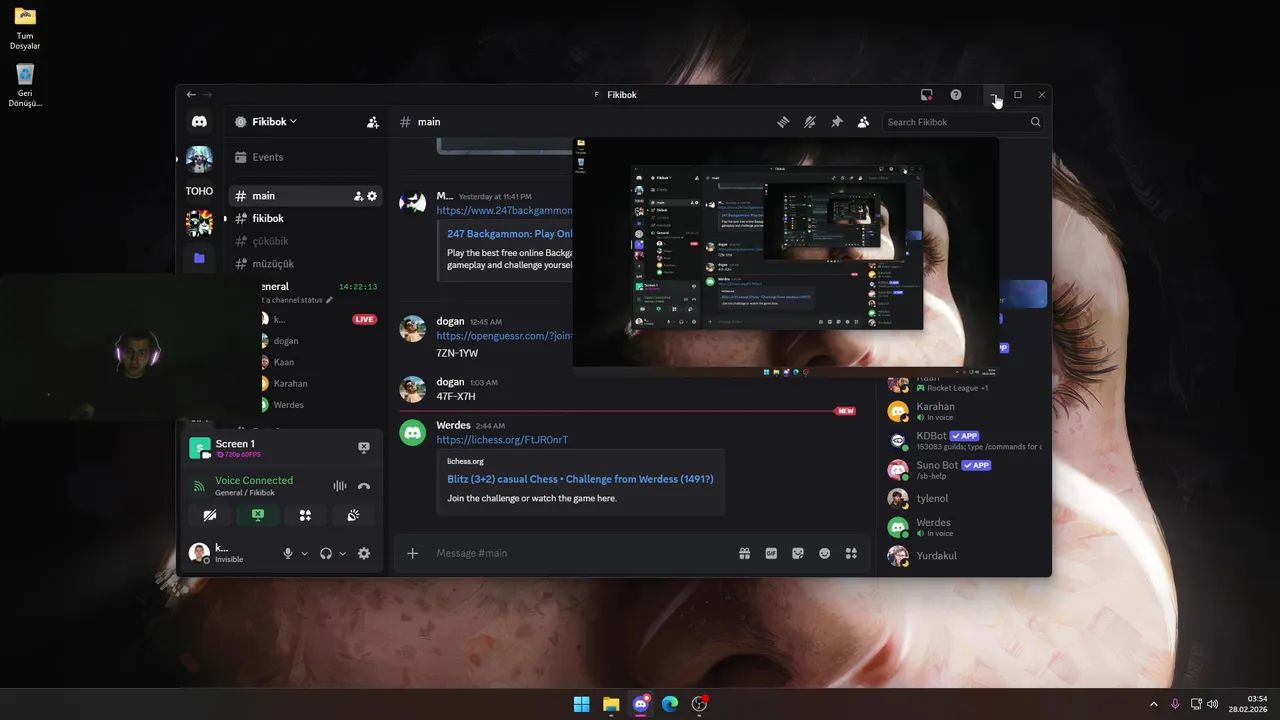Click the Voice Connected status label

(x=254, y=481)
